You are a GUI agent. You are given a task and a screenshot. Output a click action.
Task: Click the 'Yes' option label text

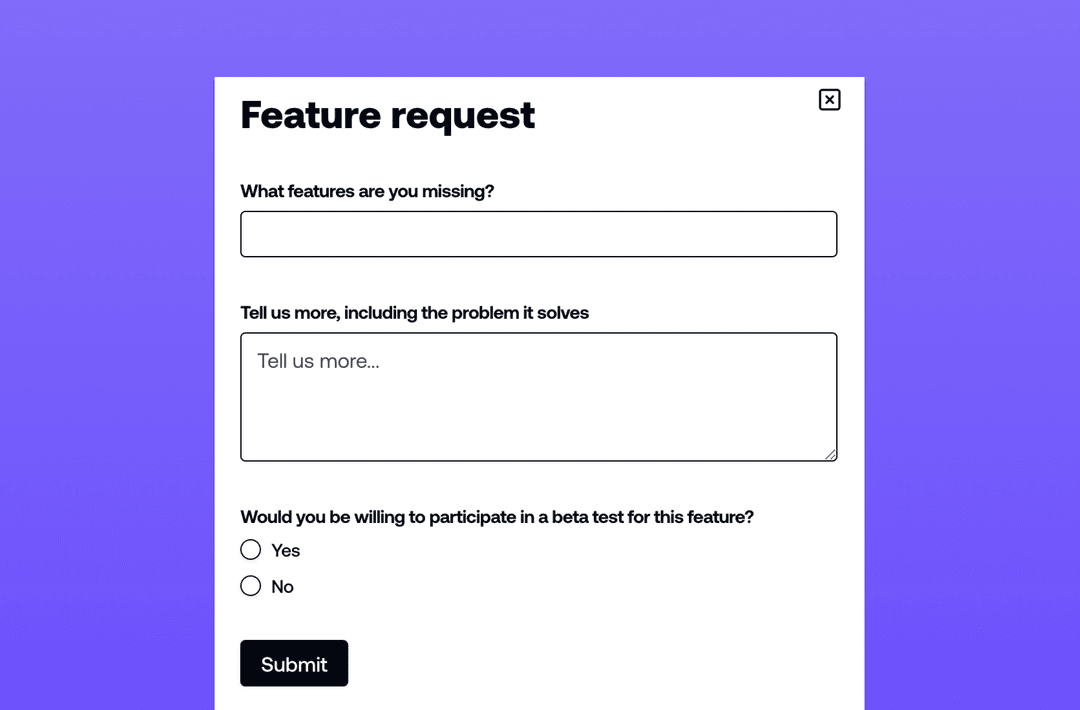click(x=286, y=551)
